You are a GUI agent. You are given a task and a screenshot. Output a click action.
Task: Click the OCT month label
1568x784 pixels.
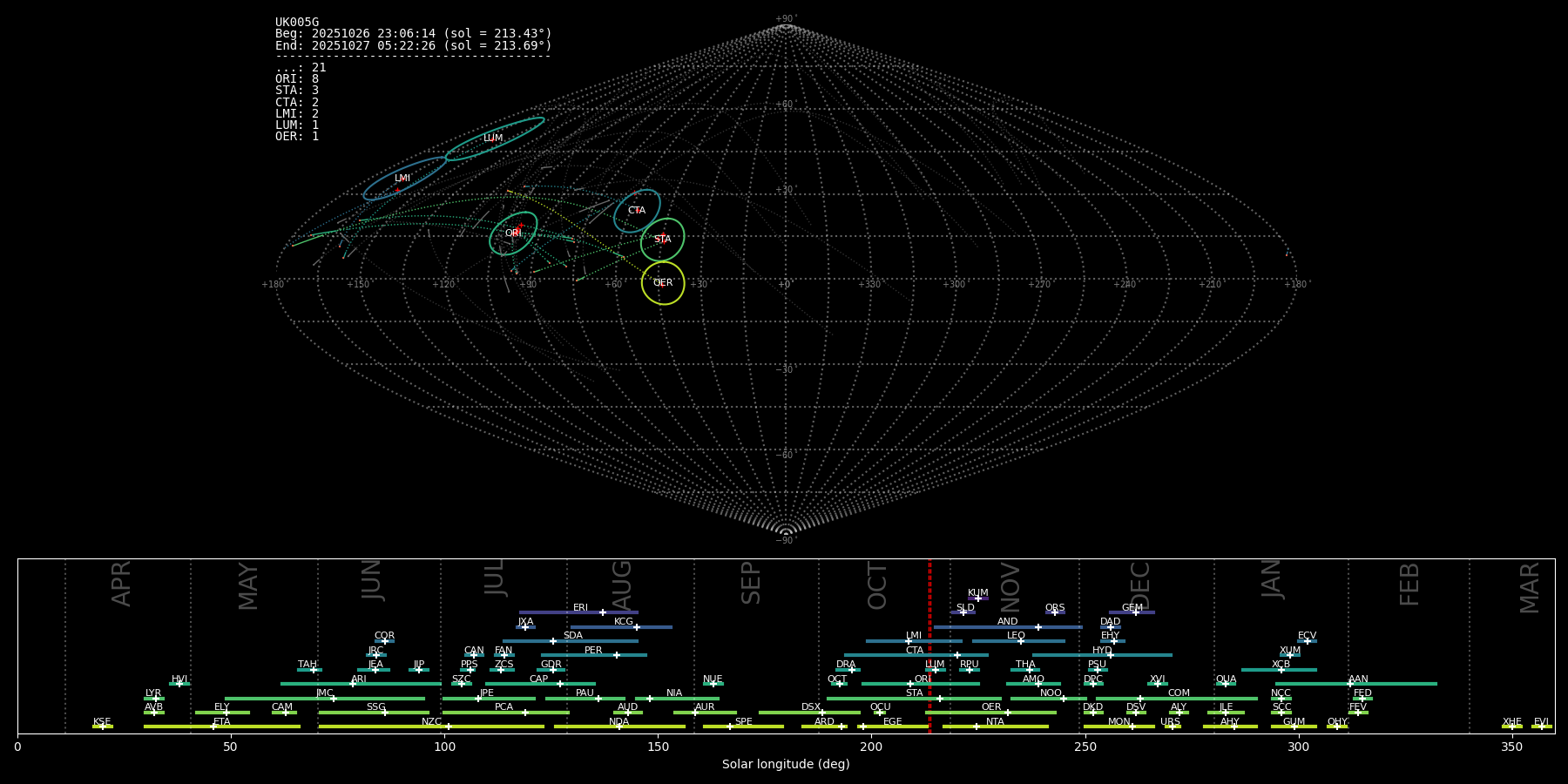tap(877, 585)
